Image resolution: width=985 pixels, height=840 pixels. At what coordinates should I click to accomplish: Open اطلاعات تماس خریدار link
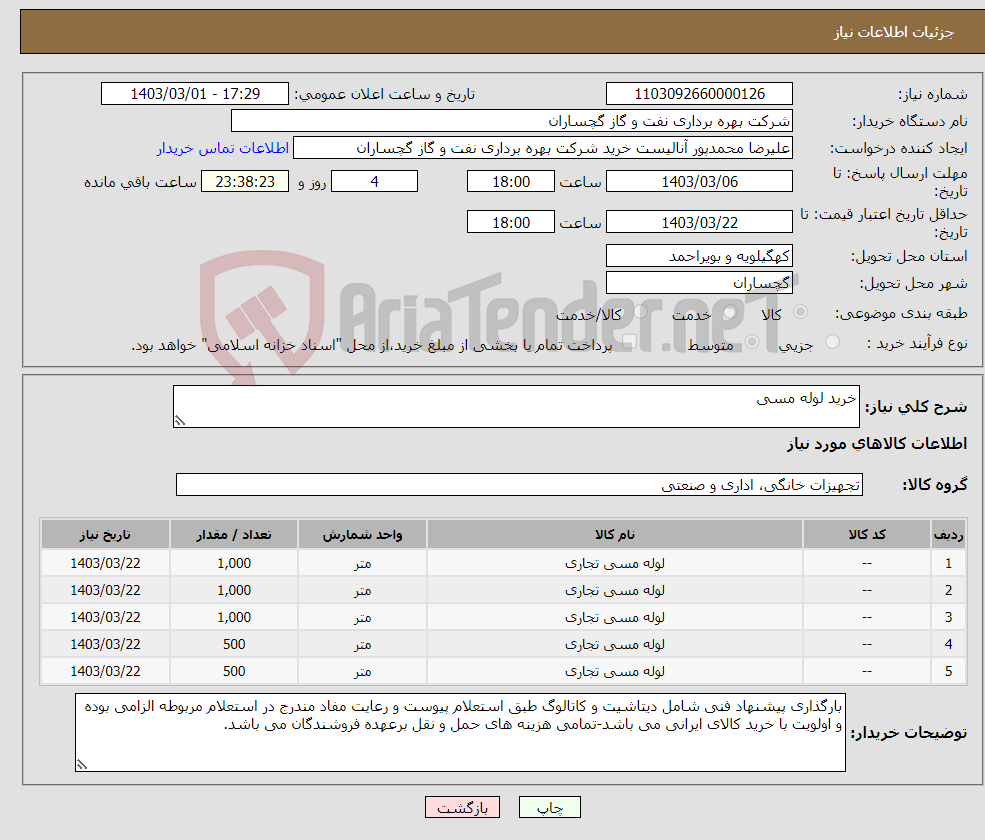tap(223, 148)
